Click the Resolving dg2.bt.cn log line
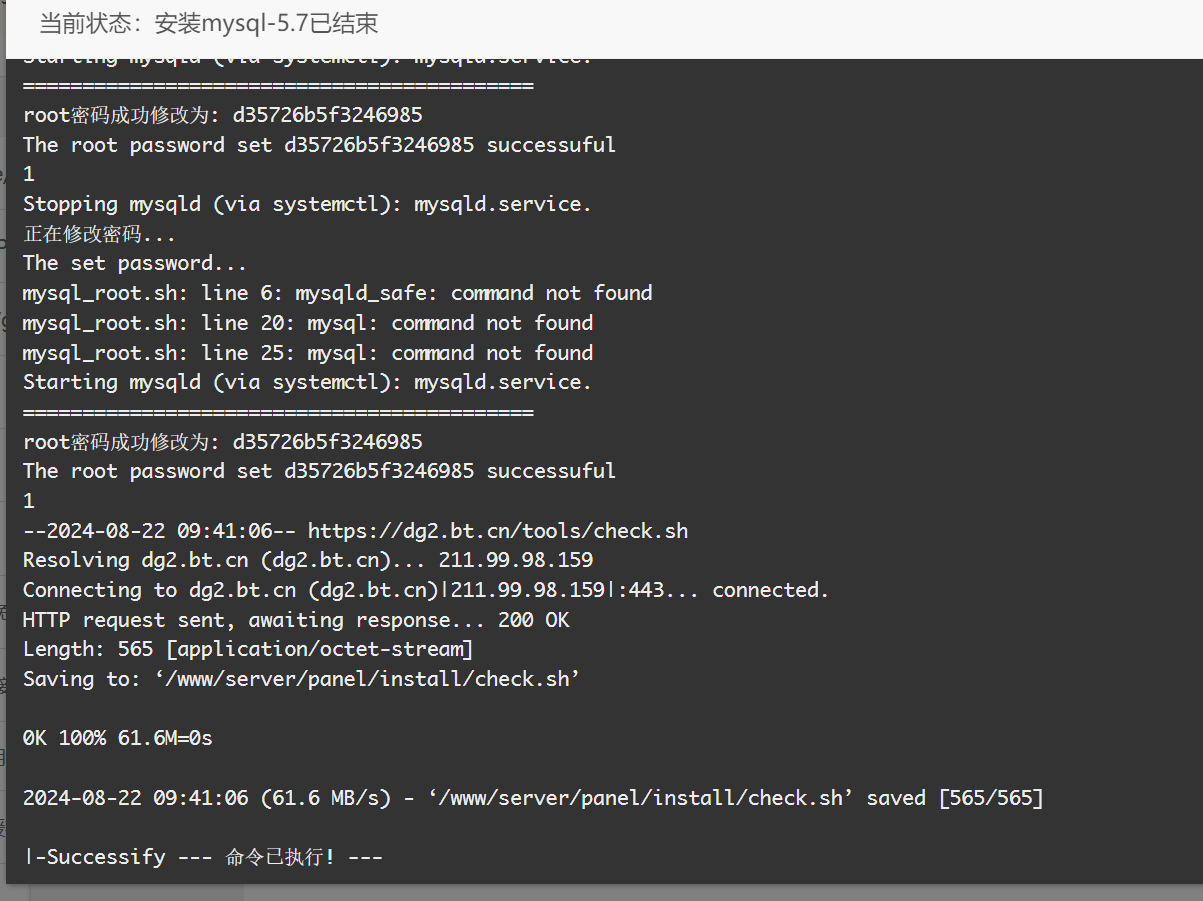Screen dimensions: 1203x901 (308, 560)
